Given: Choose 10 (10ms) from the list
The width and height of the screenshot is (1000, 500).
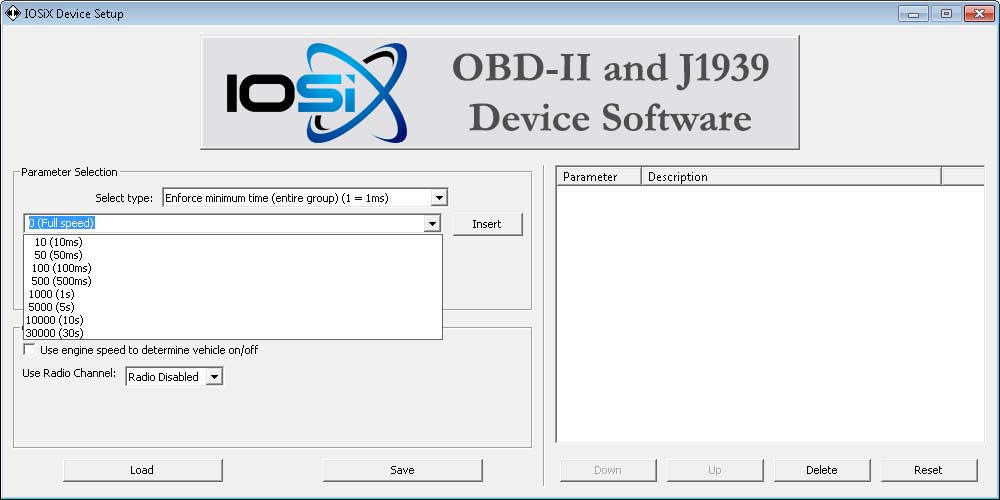Looking at the screenshot, I should (233, 242).
